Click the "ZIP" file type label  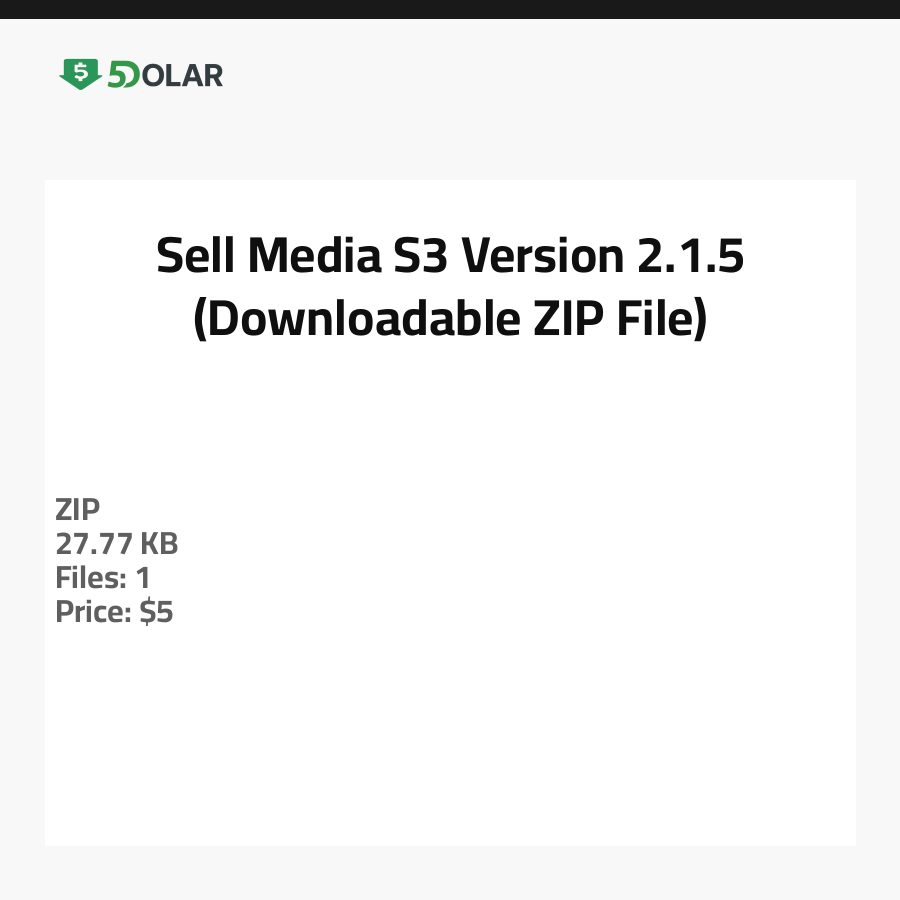[78, 510]
